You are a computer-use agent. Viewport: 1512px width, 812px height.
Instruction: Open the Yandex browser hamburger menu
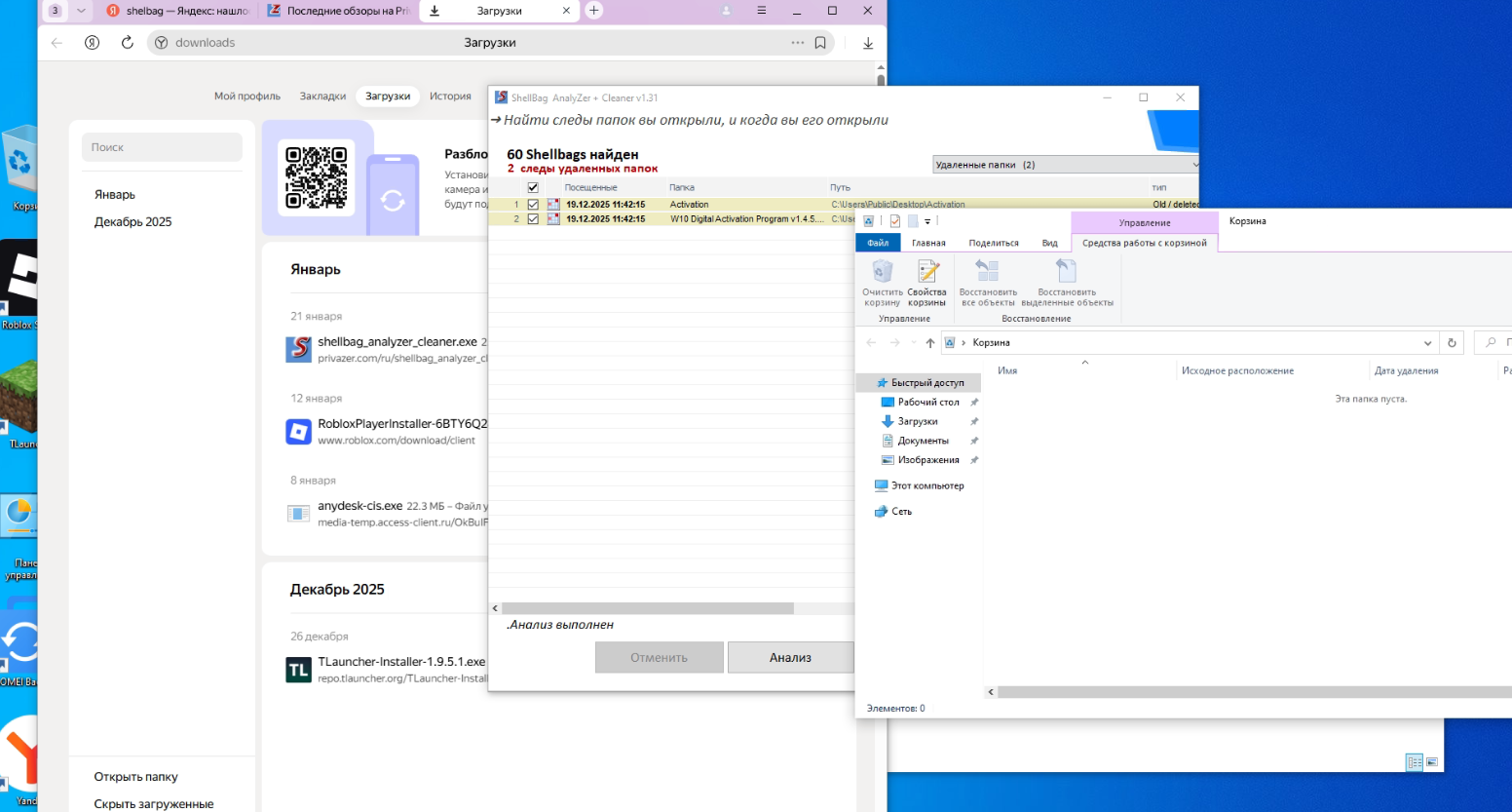coord(762,11)
